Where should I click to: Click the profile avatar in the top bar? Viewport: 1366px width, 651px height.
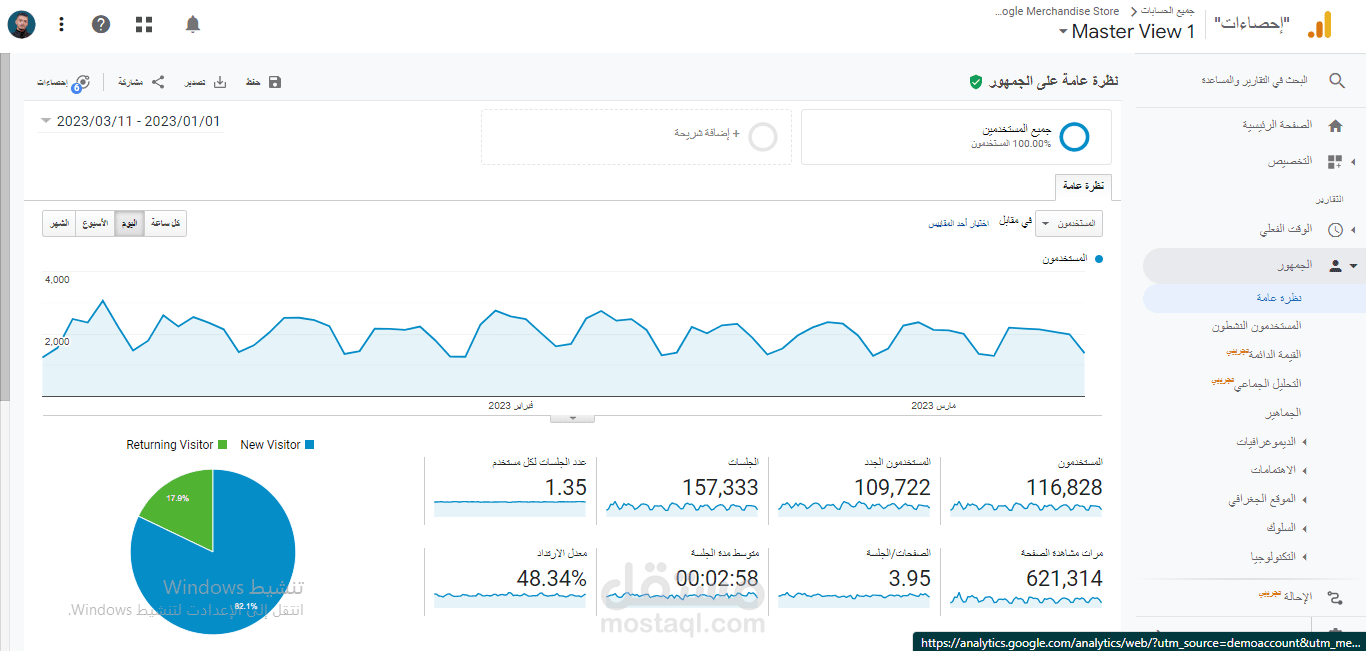pos(21,24)
